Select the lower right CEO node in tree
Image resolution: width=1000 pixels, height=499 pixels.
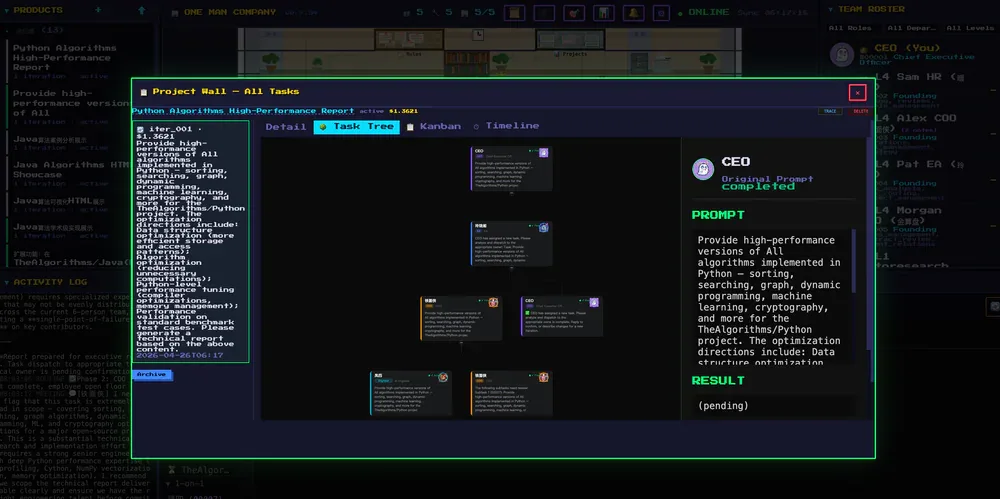pyautogui.click(x=562, y=318)
